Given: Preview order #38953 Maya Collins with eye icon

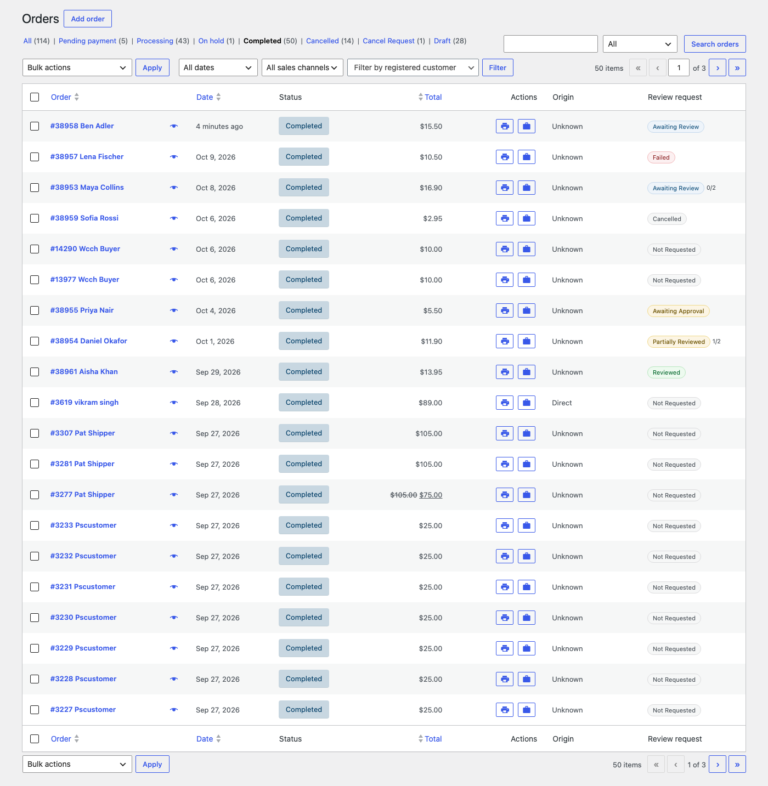Looking at the screenshot, I should point(173,187).
